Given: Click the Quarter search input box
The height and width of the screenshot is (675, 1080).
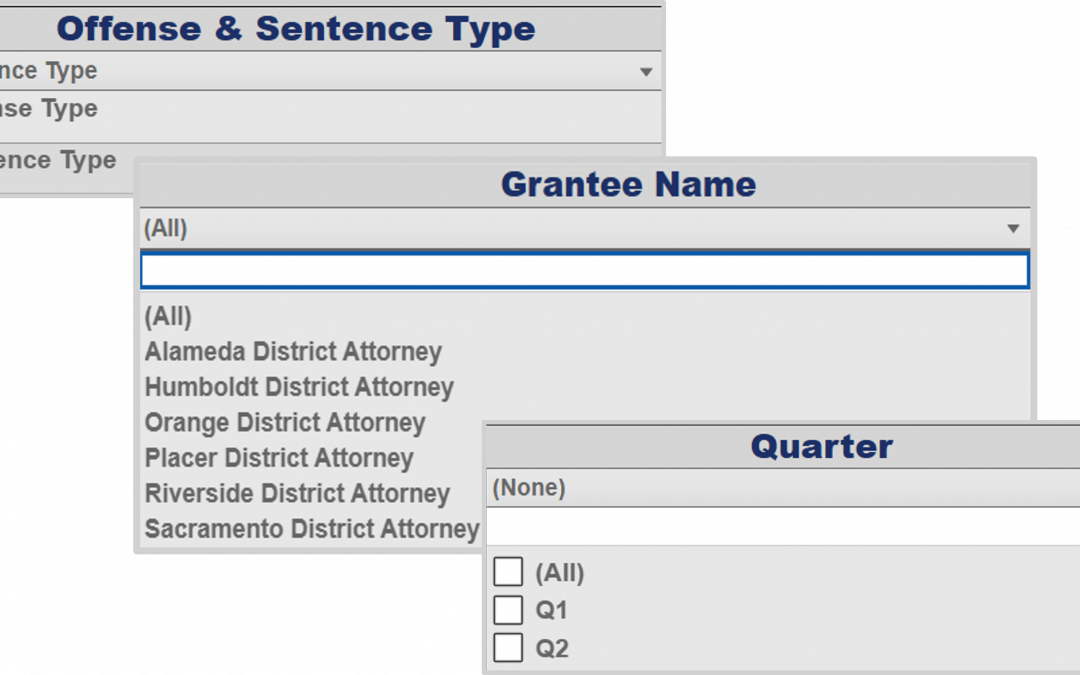Looking at the screenshot, I should click(x=780, y=527).
